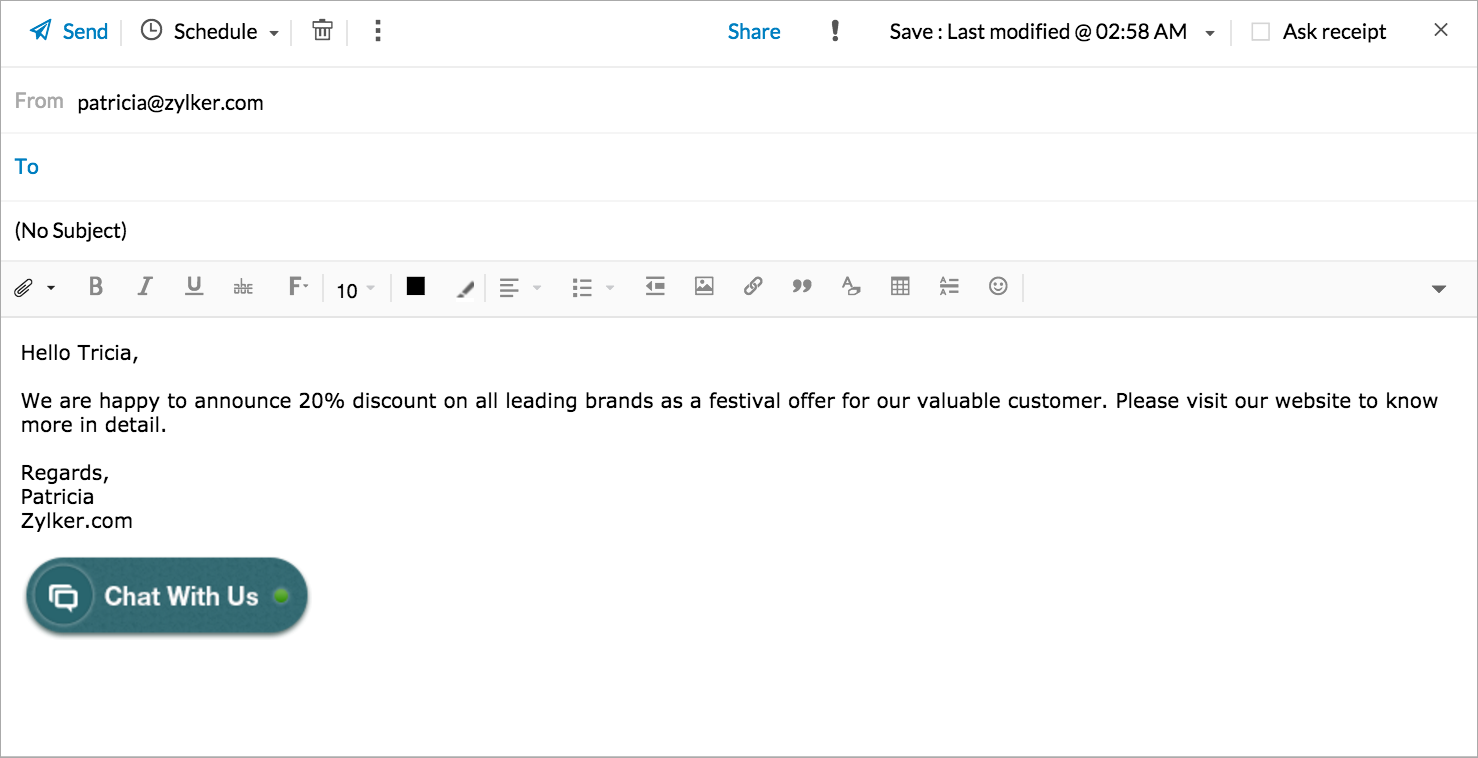The image size is (1478, 758).
Task: Insert an image using the picture icon
Action: [x=704, y=287]
